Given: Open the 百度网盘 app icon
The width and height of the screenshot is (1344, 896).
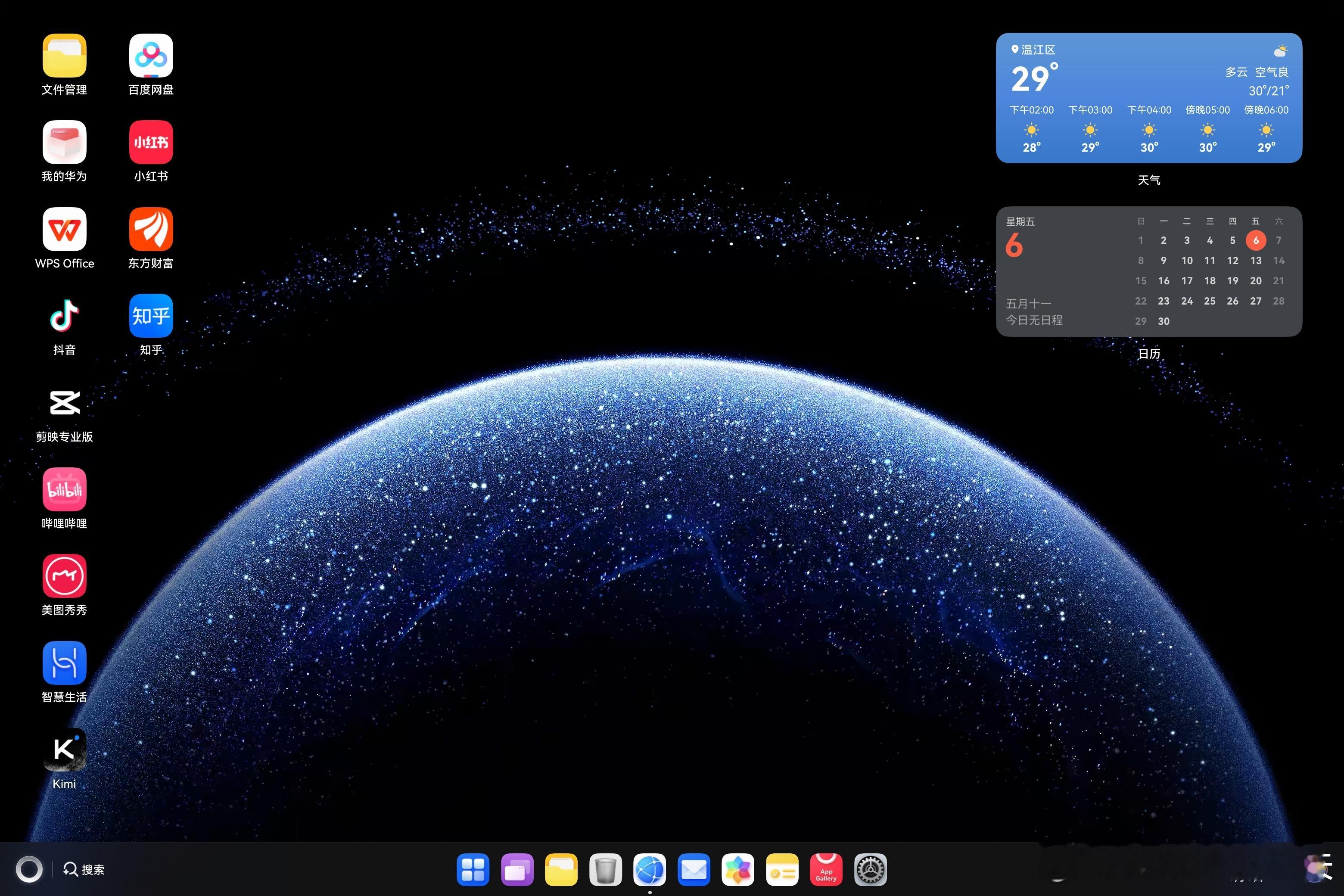Looking at the screenshot, I should click(151, 56).
